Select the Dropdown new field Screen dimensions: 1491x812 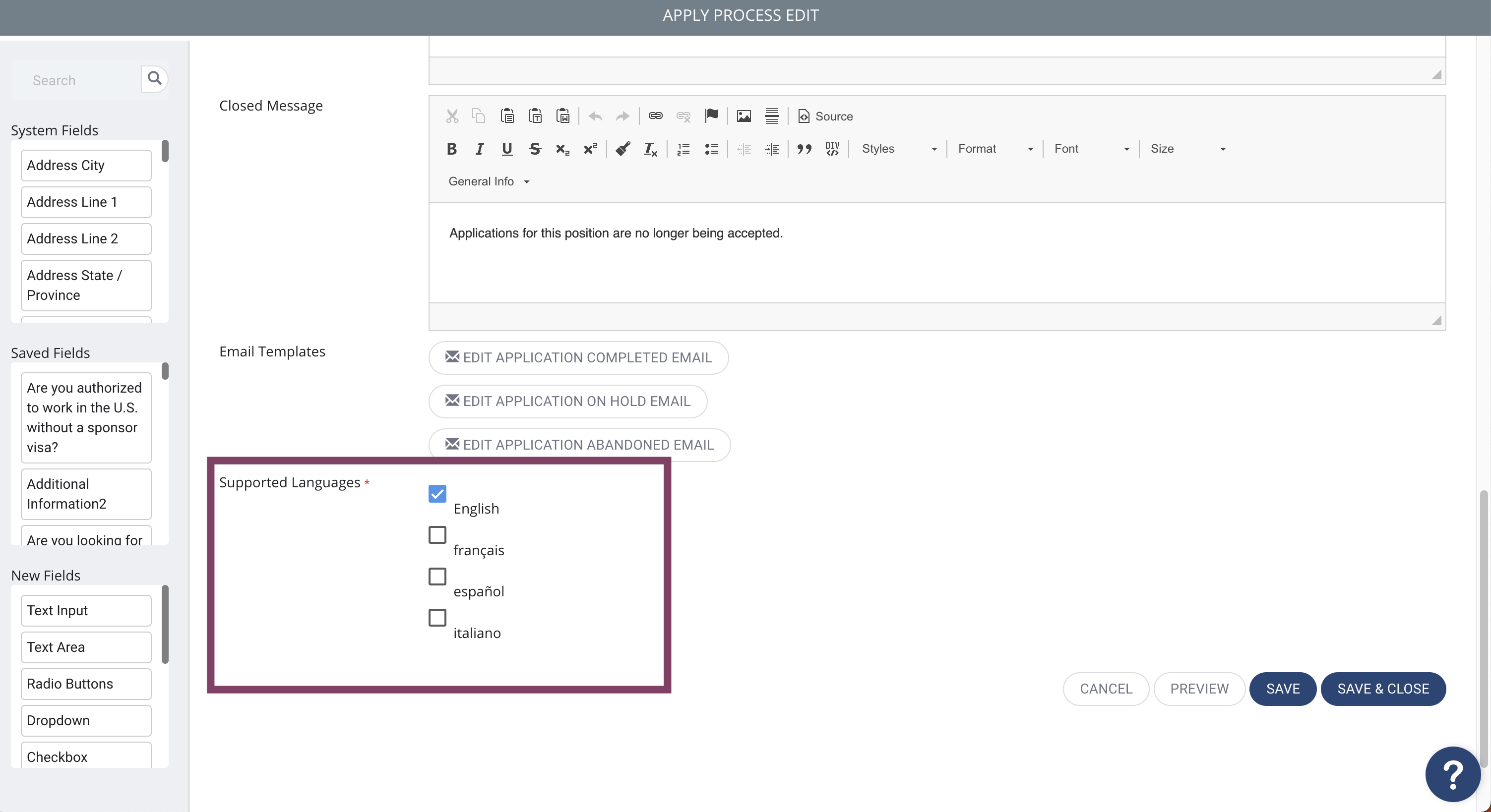pos(86,721)
